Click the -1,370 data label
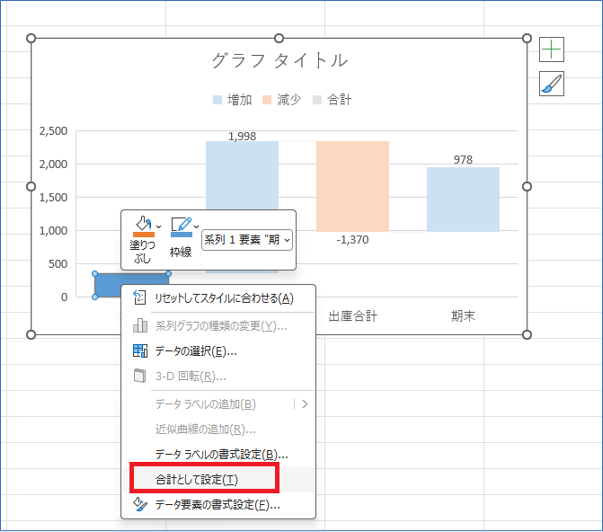 pos(353,240)
